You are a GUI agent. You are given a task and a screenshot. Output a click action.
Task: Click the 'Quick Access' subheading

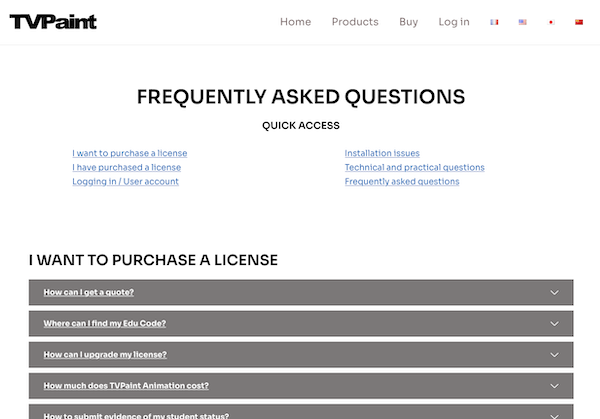coord(301,126)
